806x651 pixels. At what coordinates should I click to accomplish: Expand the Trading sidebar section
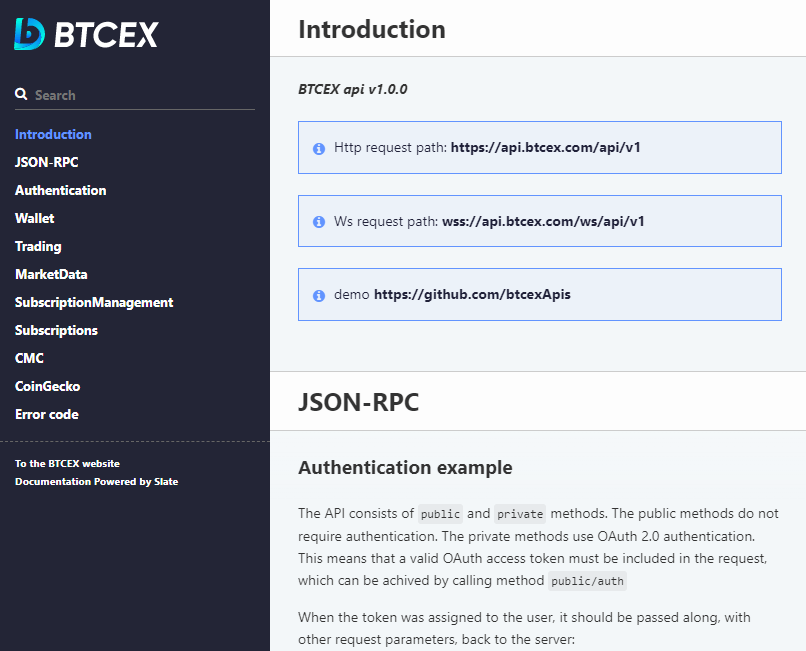coord(38,246)
